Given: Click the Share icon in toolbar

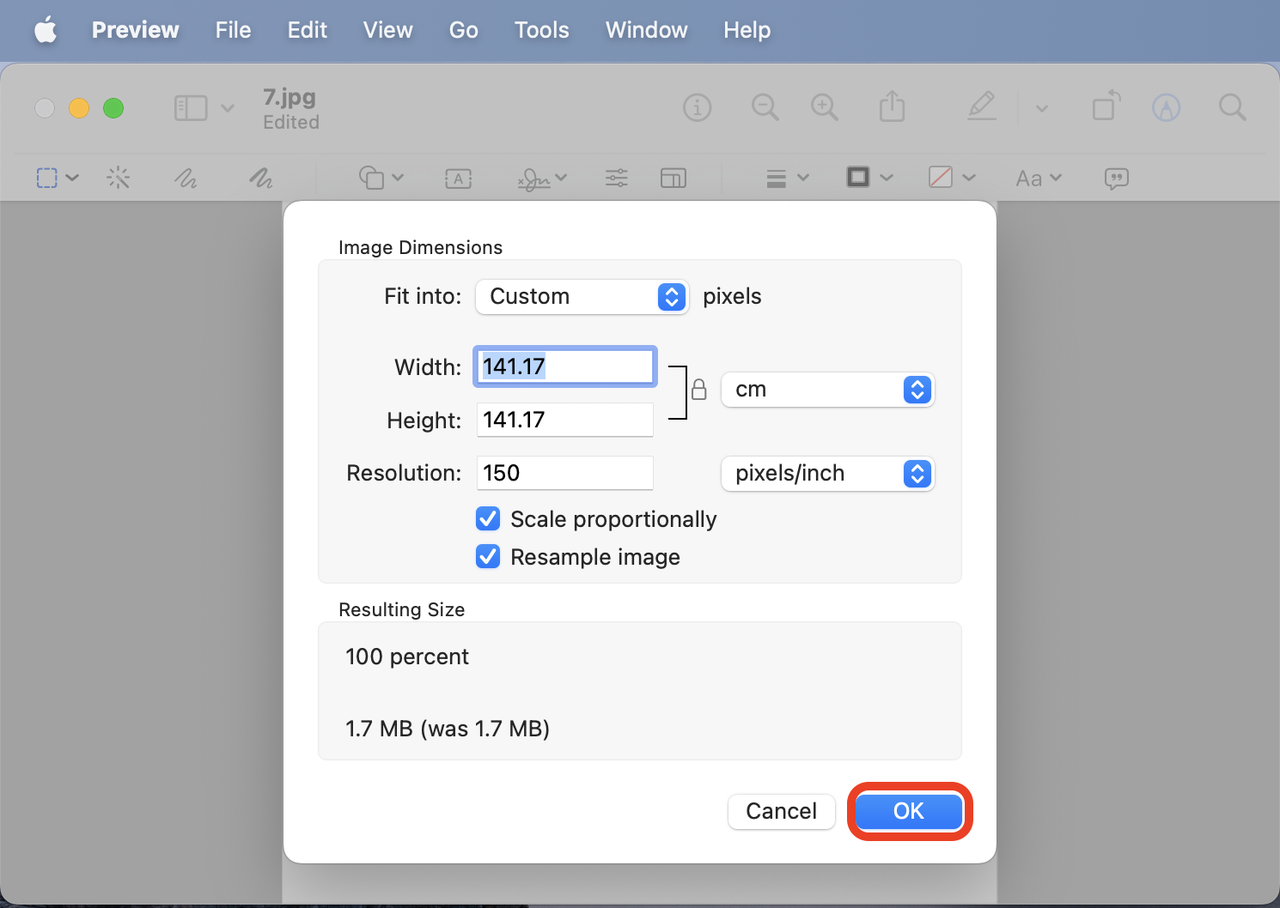Looking at the screenshot, I should point(892,108).
